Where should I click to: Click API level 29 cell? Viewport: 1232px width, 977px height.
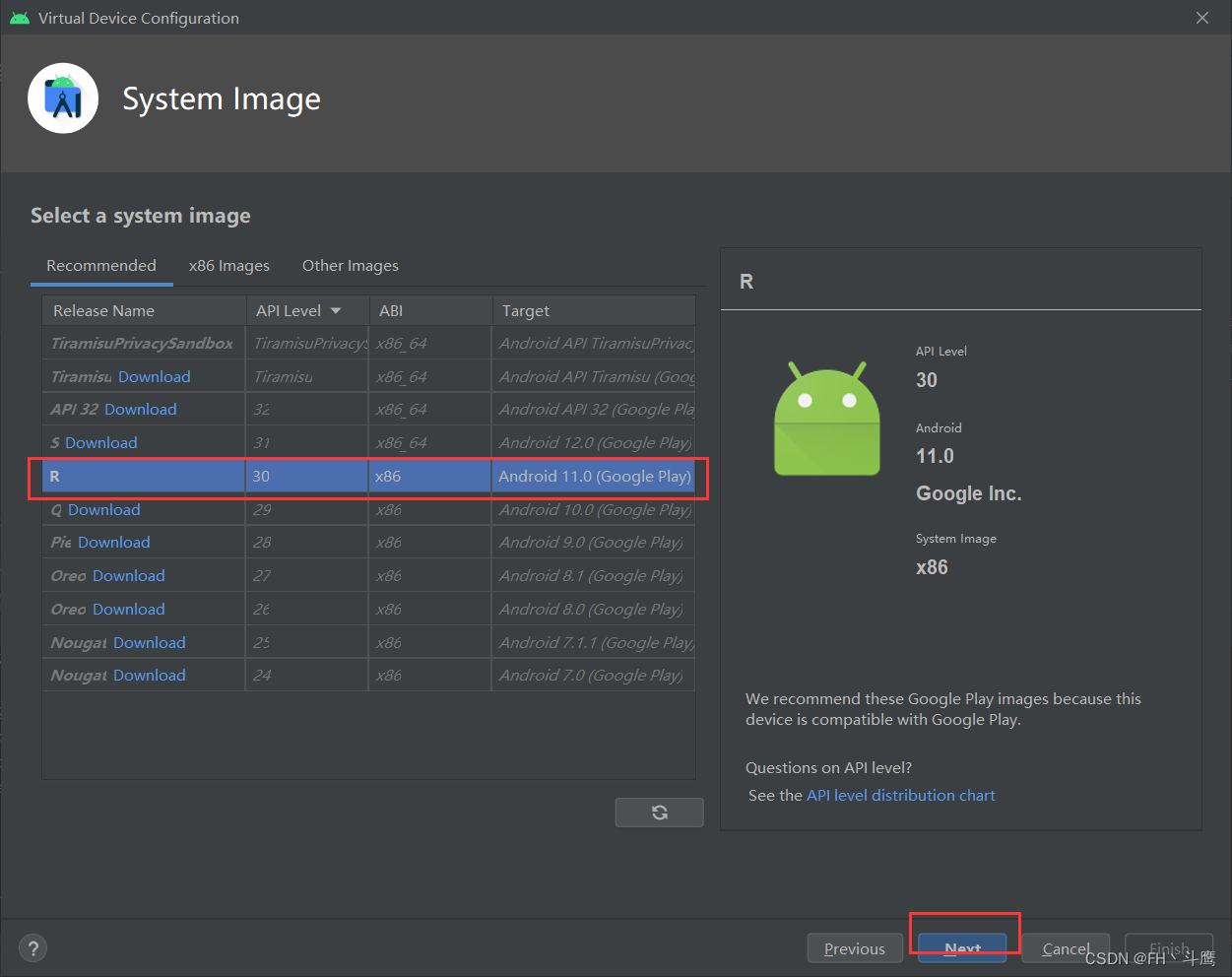tap(307, 510)
